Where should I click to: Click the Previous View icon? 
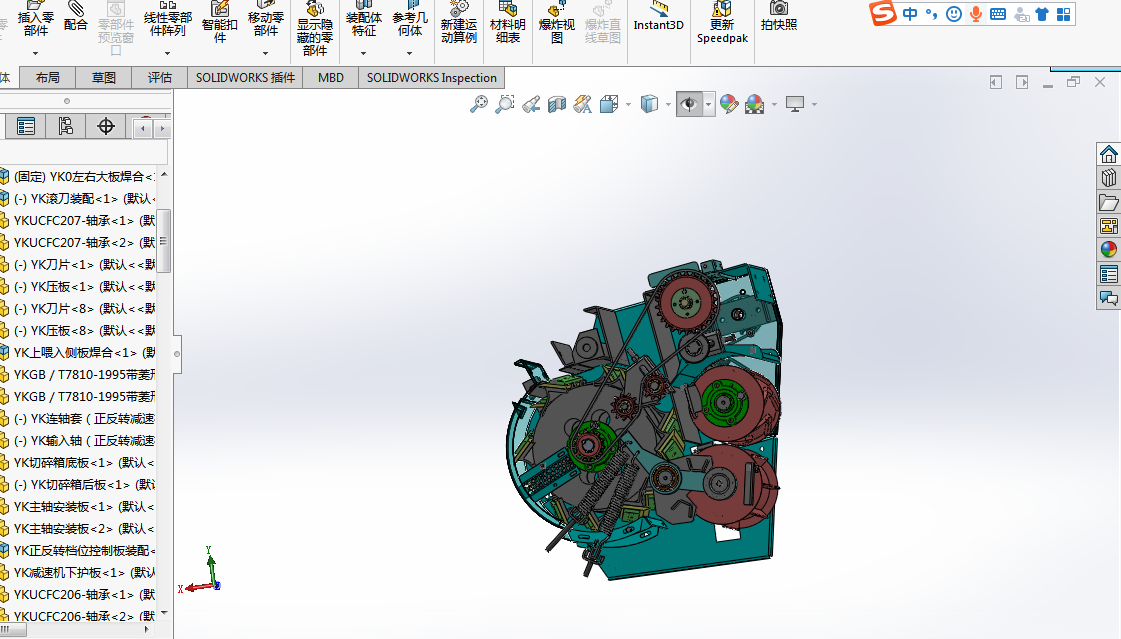531,104
